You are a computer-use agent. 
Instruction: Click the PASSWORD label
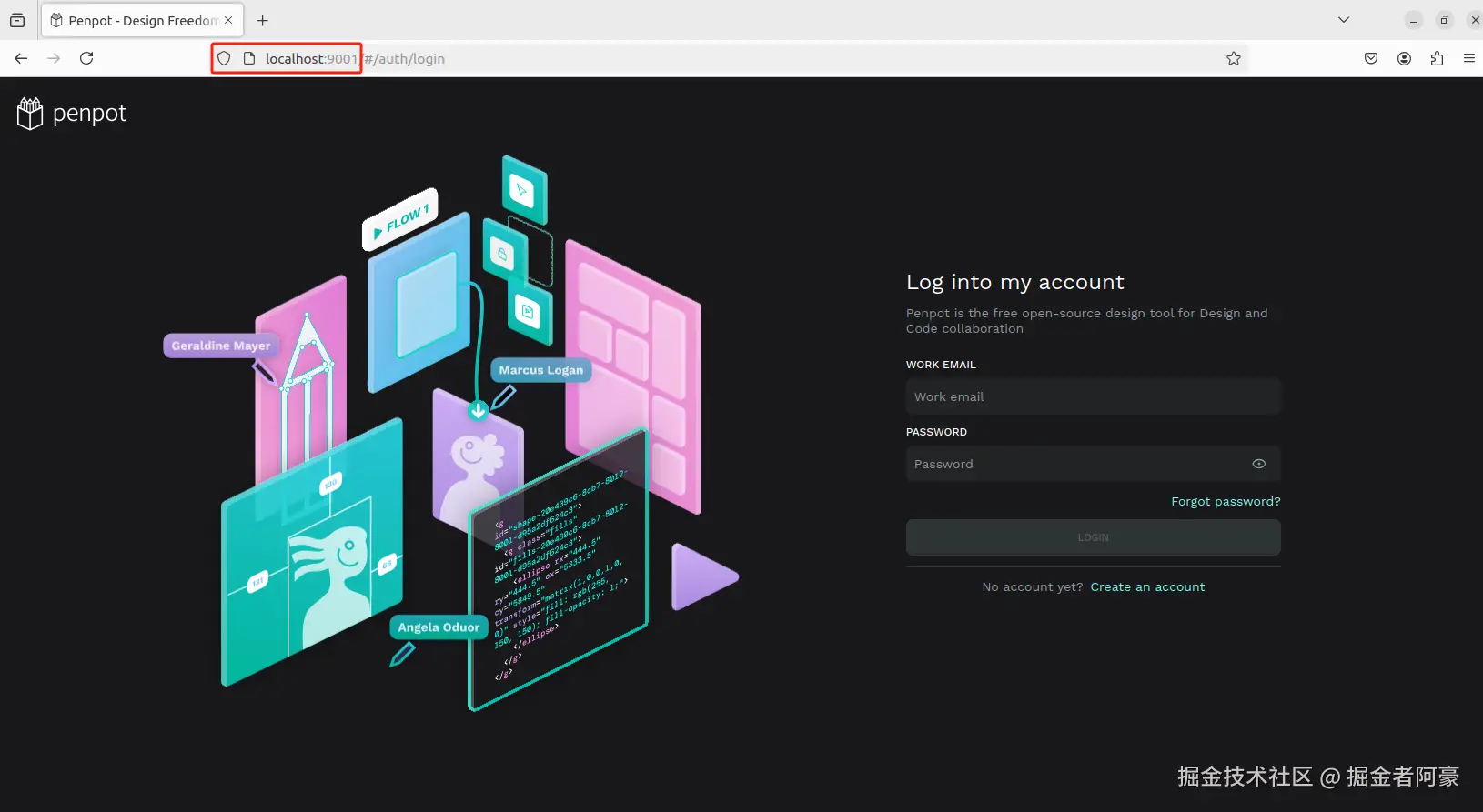936,432
